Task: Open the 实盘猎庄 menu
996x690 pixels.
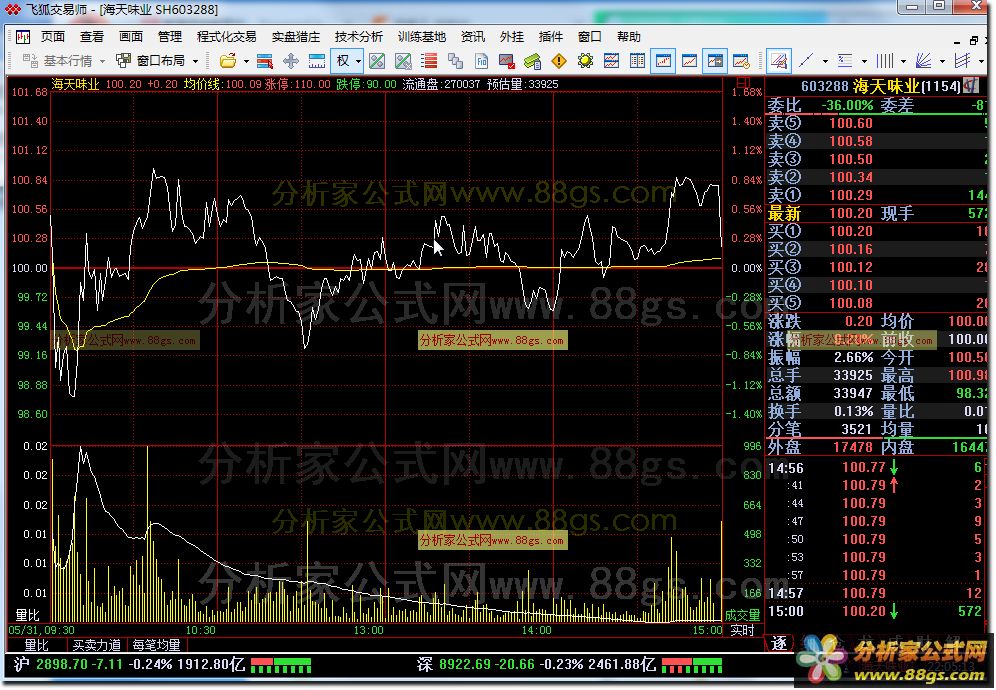Action: [296, 37]
